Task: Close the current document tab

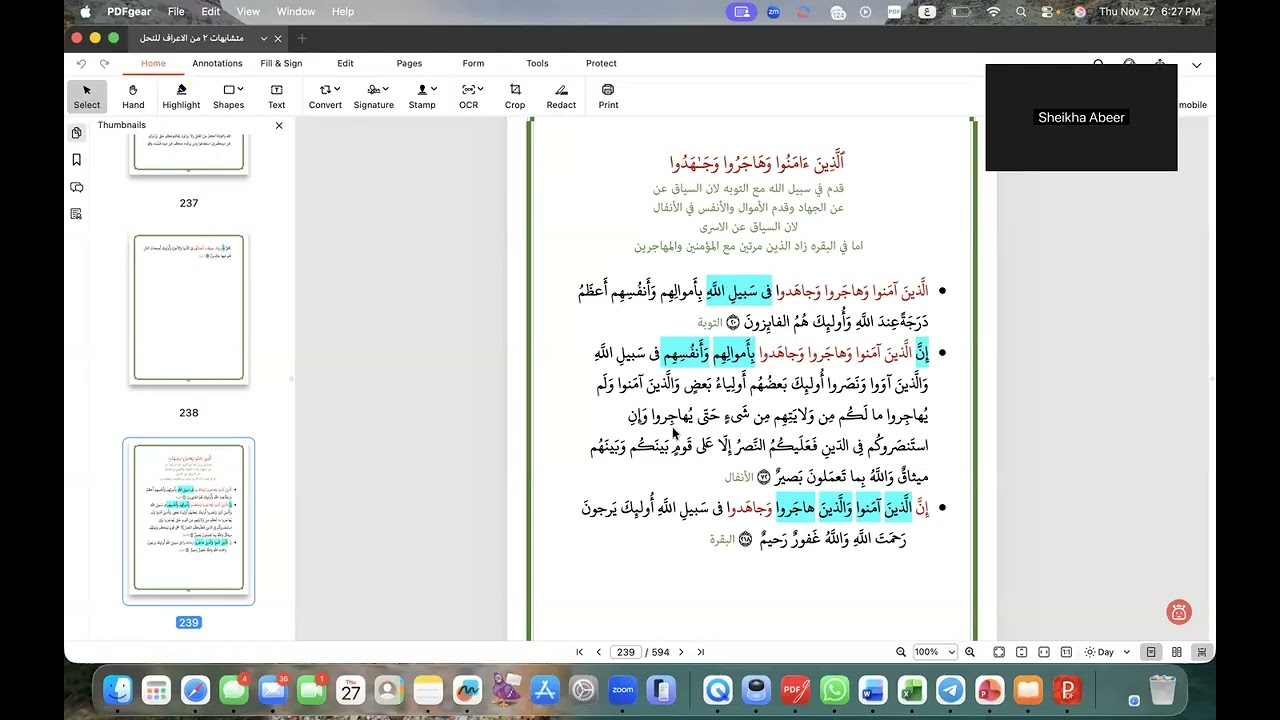Action: (280, 38)
